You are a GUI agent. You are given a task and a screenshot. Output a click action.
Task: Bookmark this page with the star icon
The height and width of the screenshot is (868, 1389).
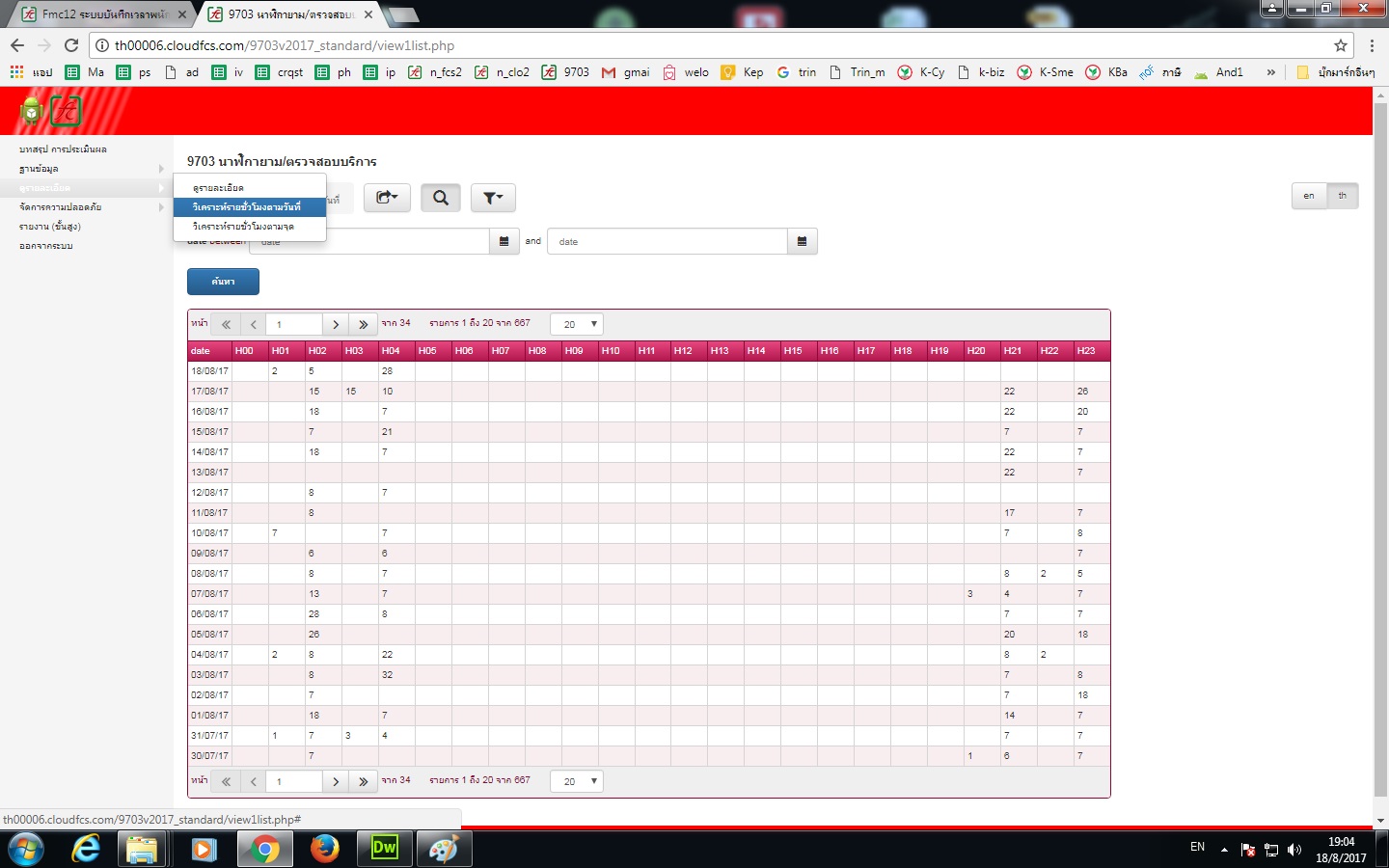pyautogui.click(x=1340, y=45)
